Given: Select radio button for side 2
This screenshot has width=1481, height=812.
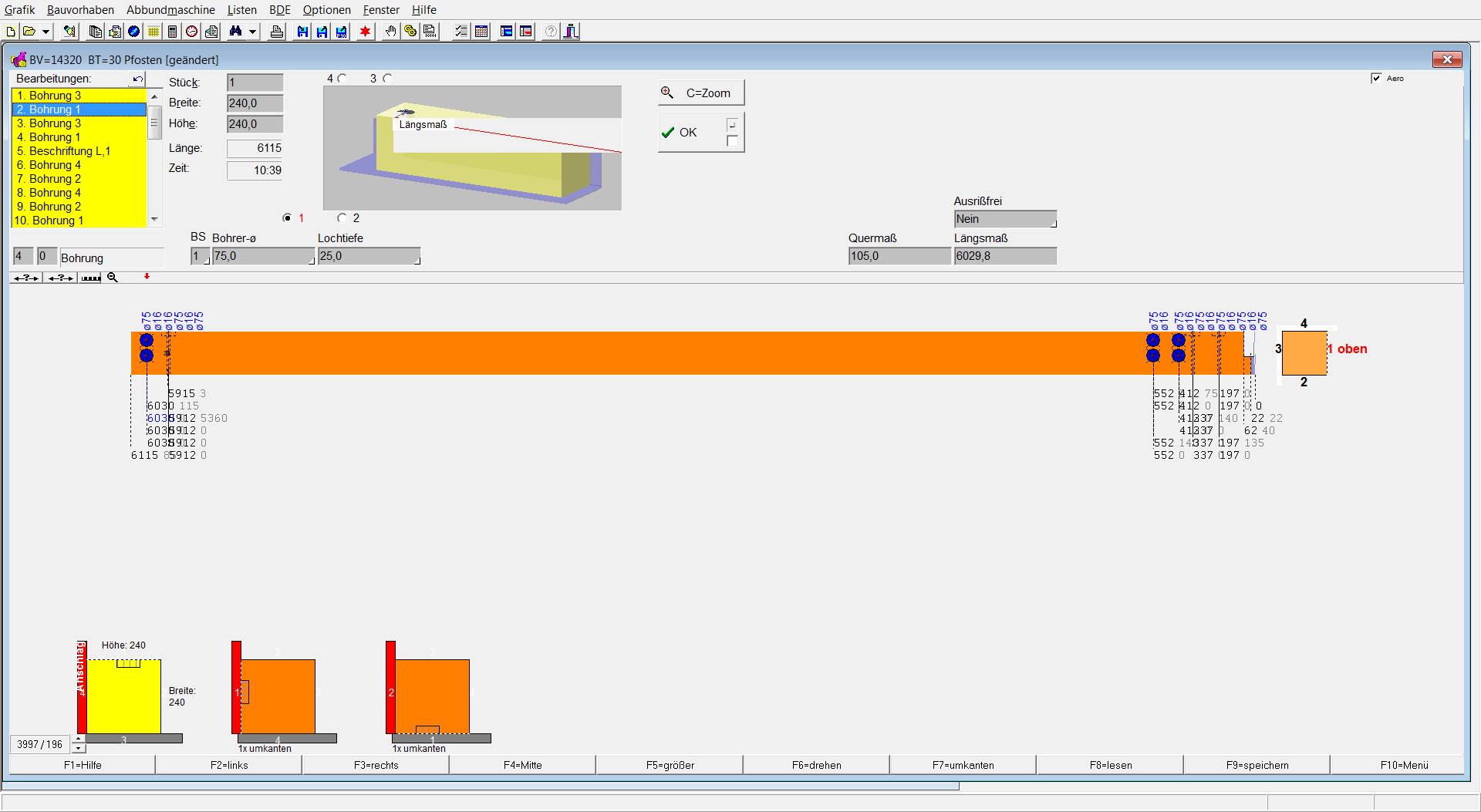Looking at the screenshot, I should tap(342, 218).
